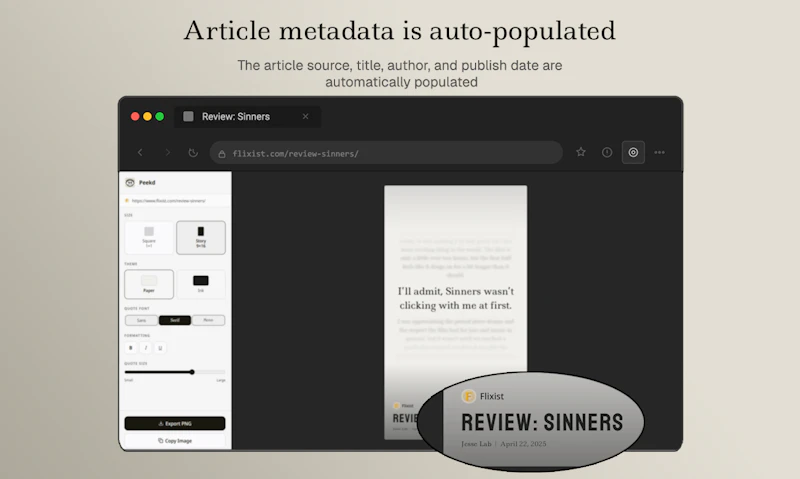This screenshot has height=479, width=800.
Task: Click the REVIEW: SINNERS title in magnifier
Action: click(542, 423)
